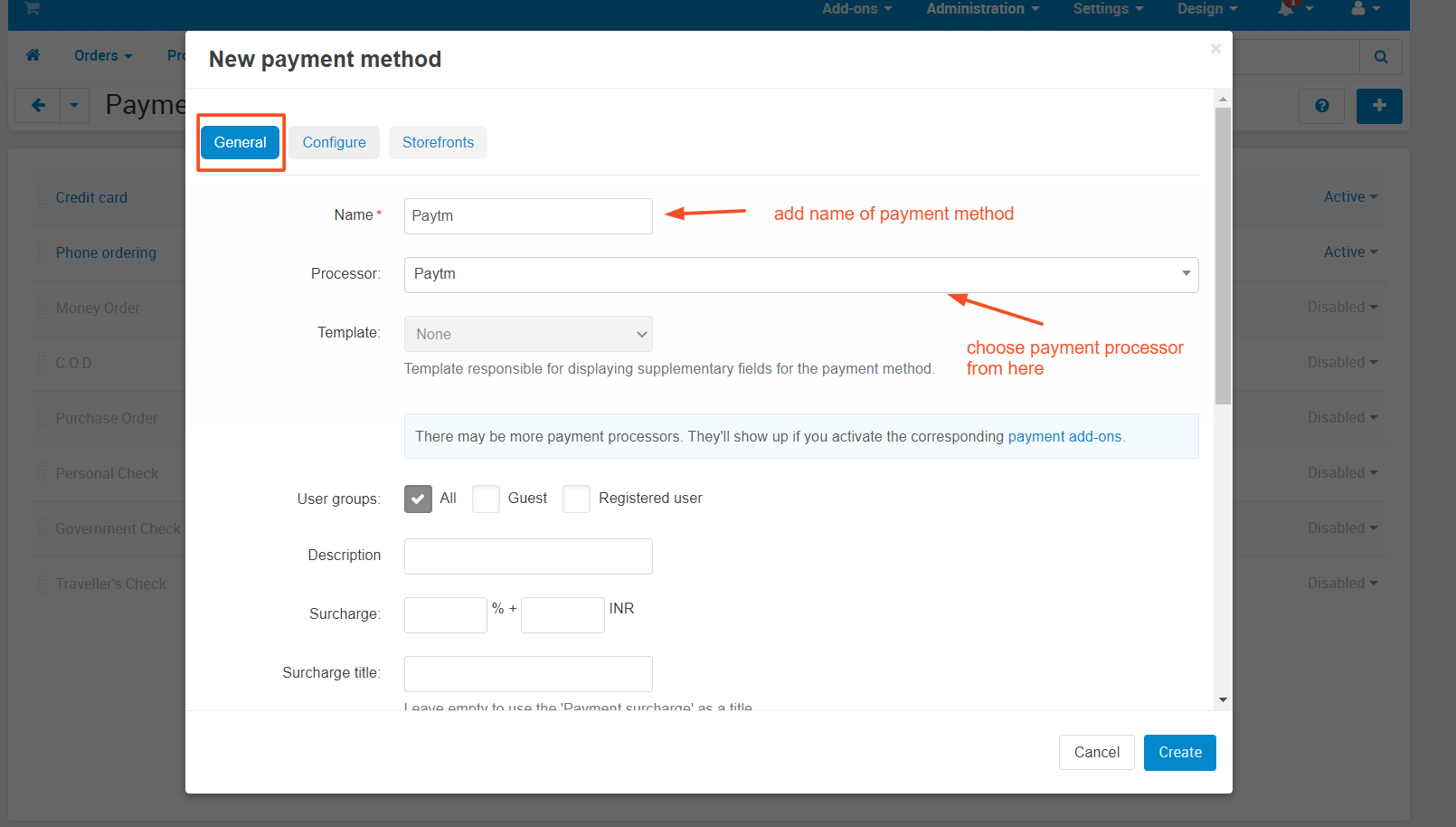Switch to the Storefronts tab
This screenshot has width=1456, height=827.
[438, 142]
